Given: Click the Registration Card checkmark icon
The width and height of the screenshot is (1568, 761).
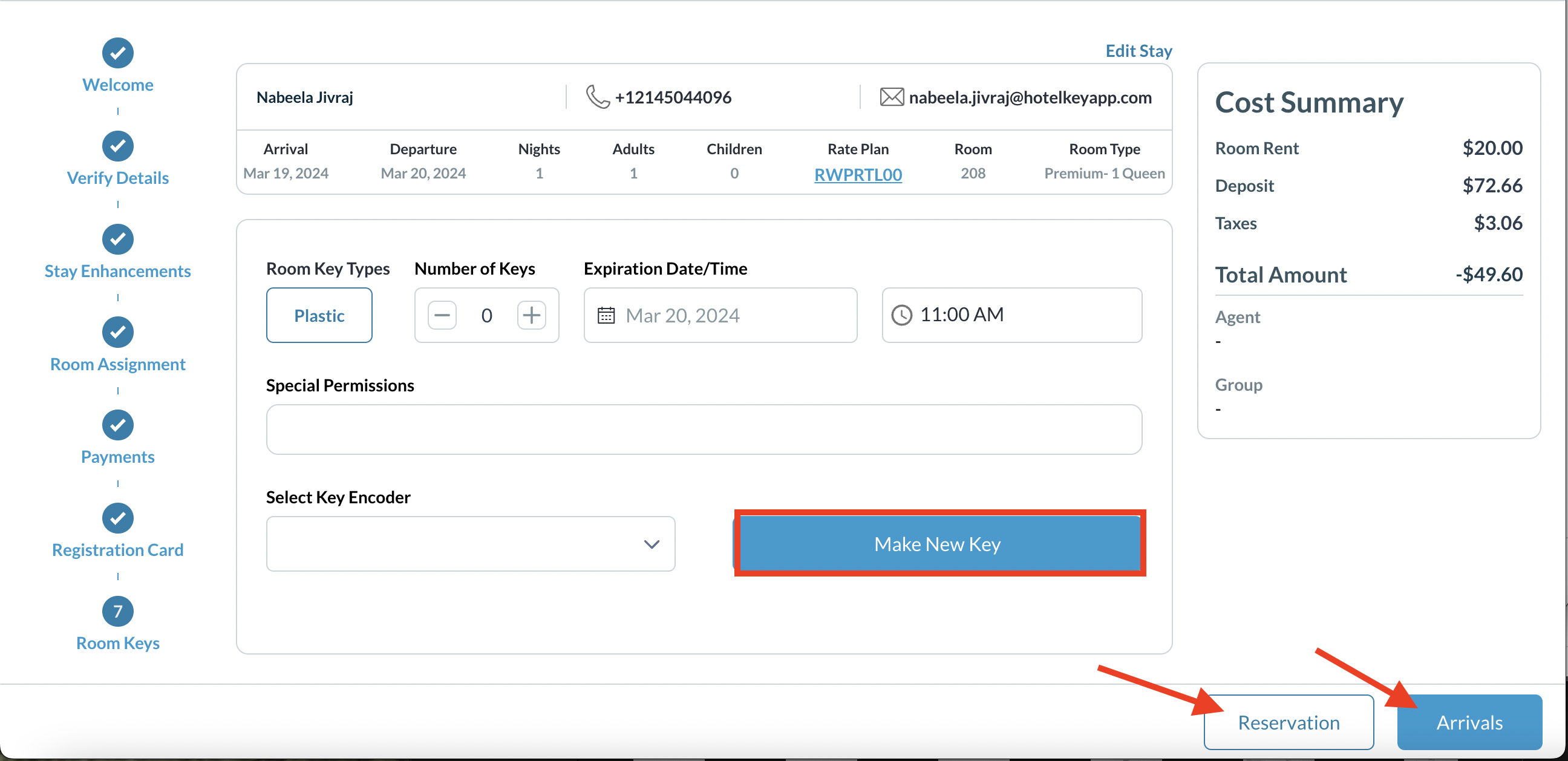Looking at the screenshot, I should click(x=117, y=518).
